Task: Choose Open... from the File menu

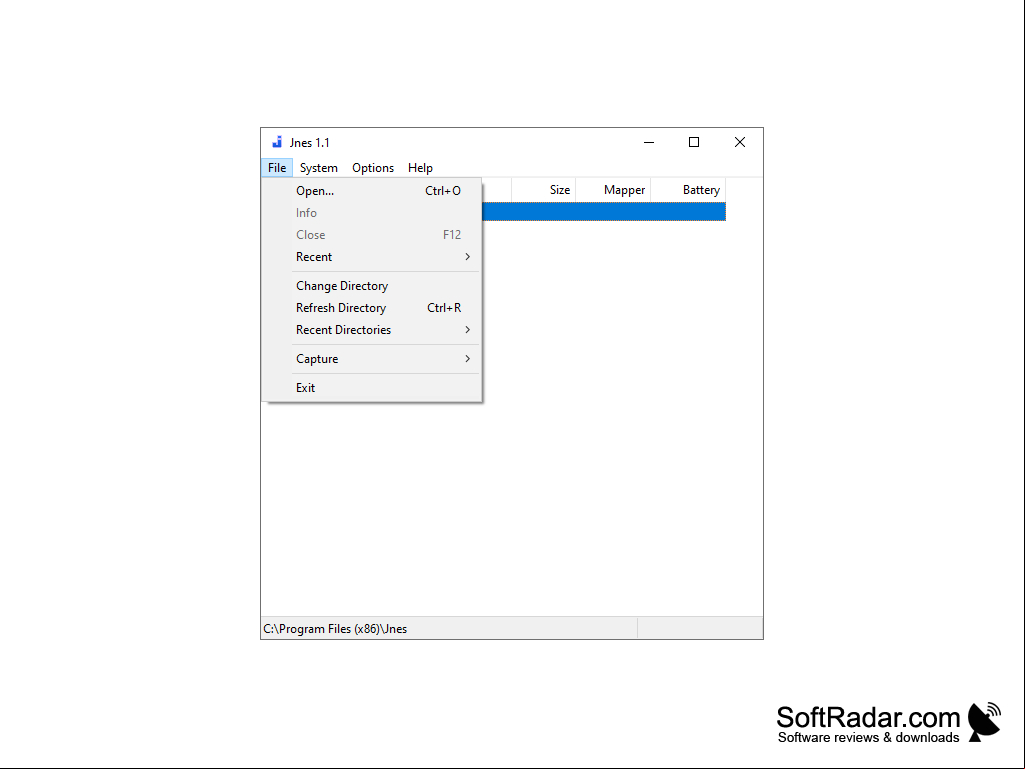Action: tap(373, 191)
